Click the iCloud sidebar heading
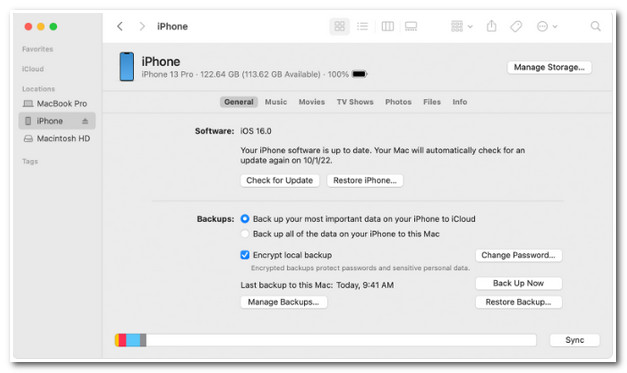The height and width of the screenshot is (373, 627). 33,69
